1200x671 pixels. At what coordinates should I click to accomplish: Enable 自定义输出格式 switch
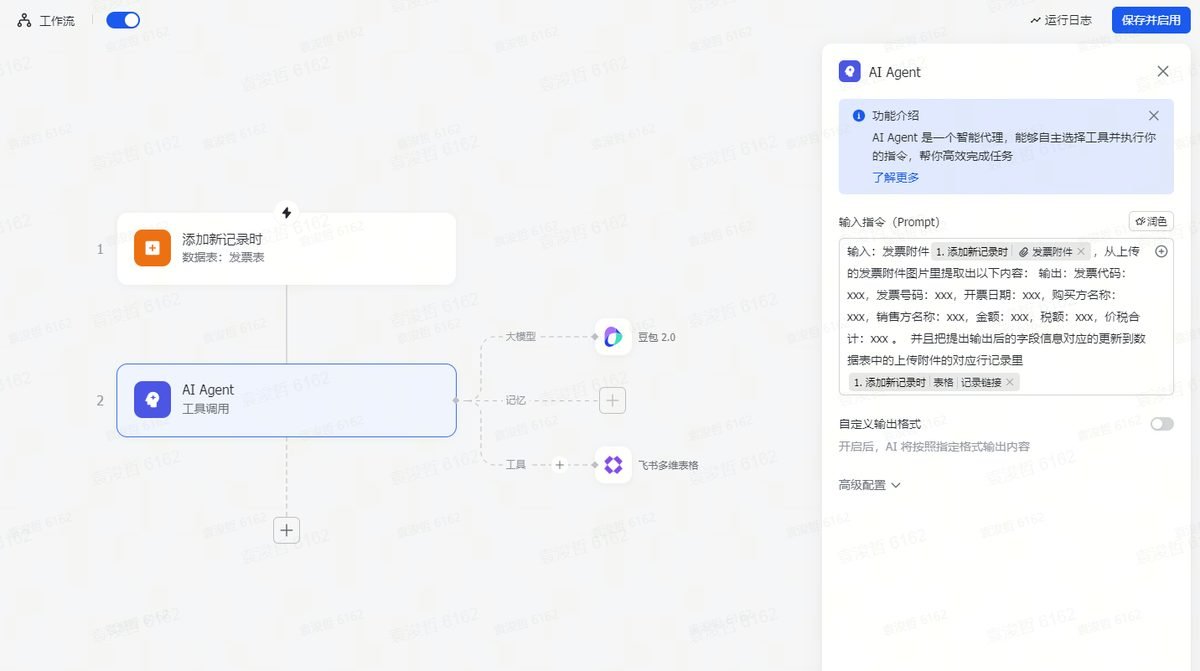pos(1161,424)
